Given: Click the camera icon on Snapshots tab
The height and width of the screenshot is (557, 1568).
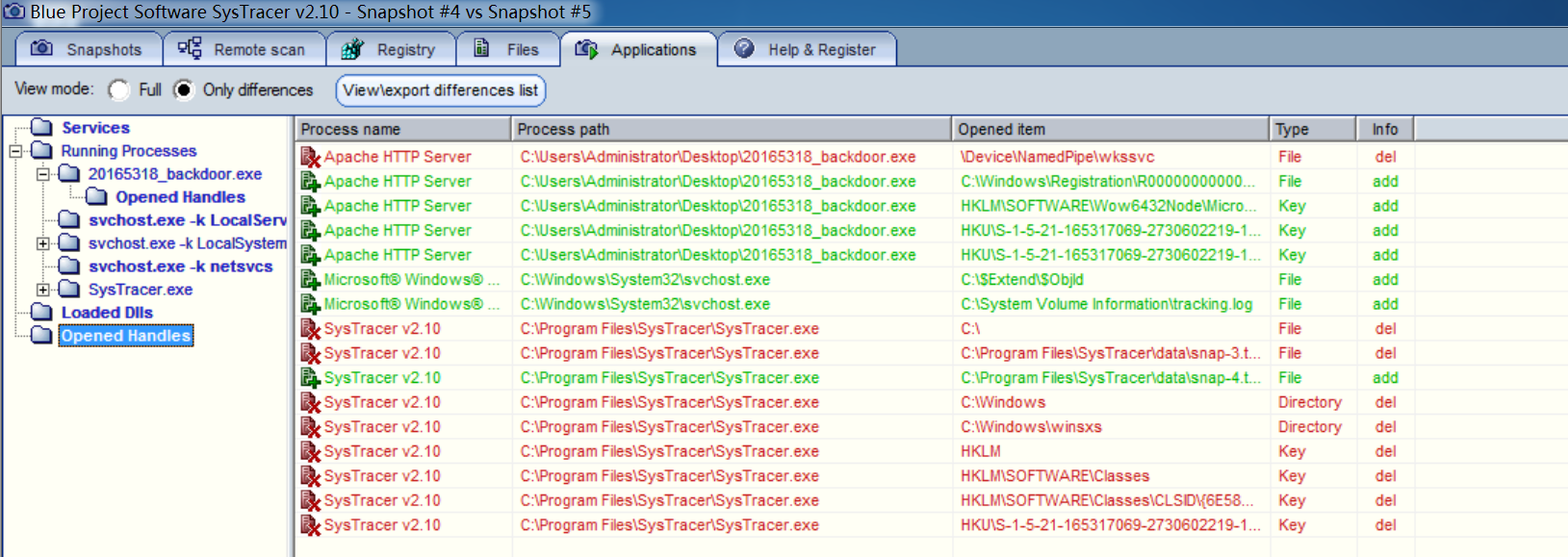Looking at the screenshot, I should (x=41, y=48).
